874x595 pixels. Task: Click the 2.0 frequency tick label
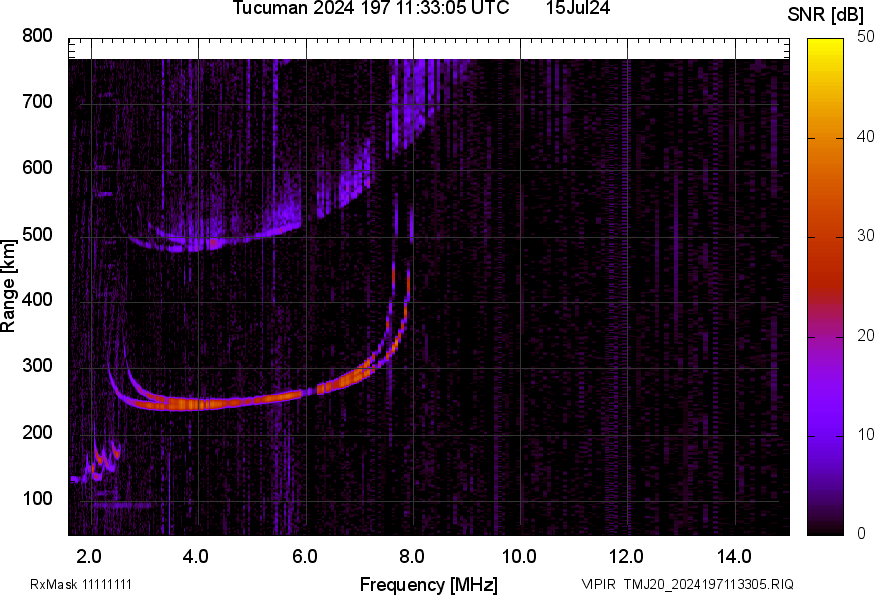(x=90, y=556)
